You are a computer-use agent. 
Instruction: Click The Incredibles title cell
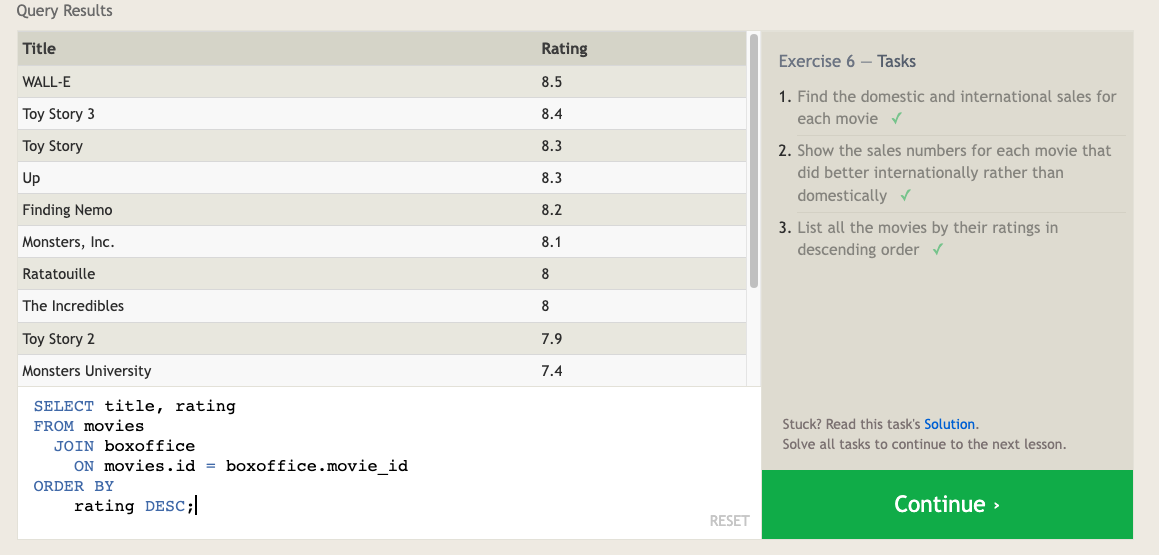click(73, 306)
